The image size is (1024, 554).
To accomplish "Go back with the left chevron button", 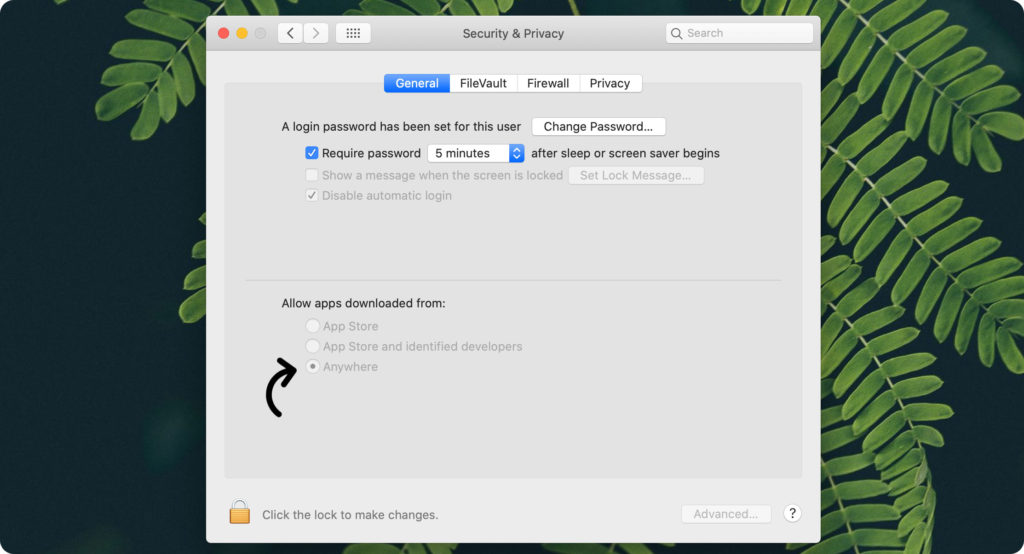I will tap(290, 33).
